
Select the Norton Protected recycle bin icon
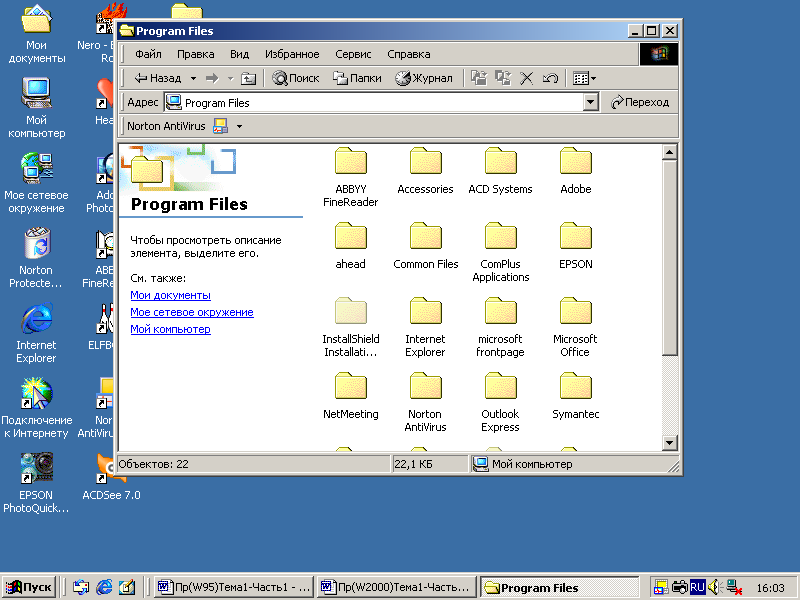tap(36, 258)
